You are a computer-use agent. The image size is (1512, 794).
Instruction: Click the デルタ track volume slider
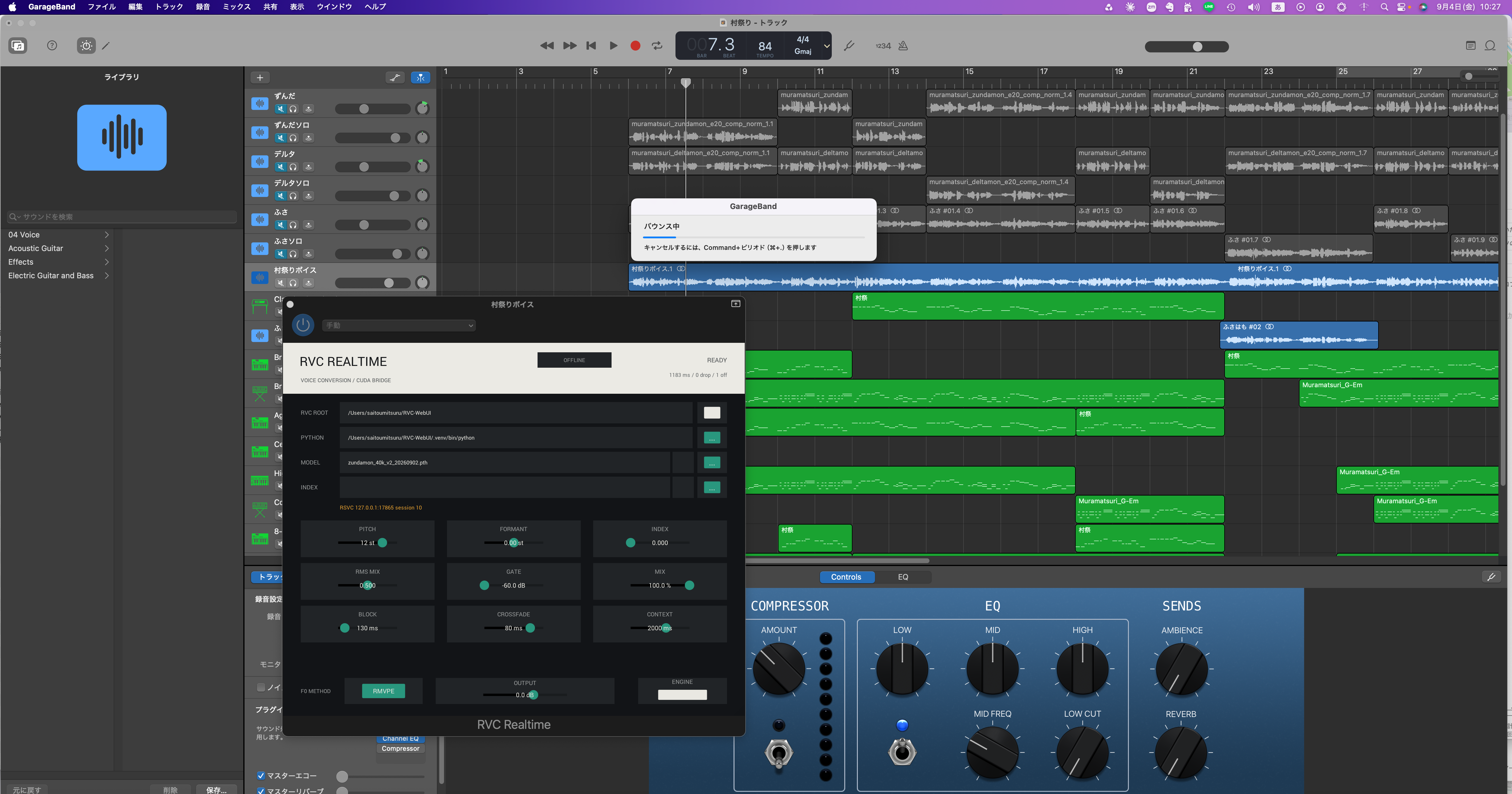coord(372,167)
